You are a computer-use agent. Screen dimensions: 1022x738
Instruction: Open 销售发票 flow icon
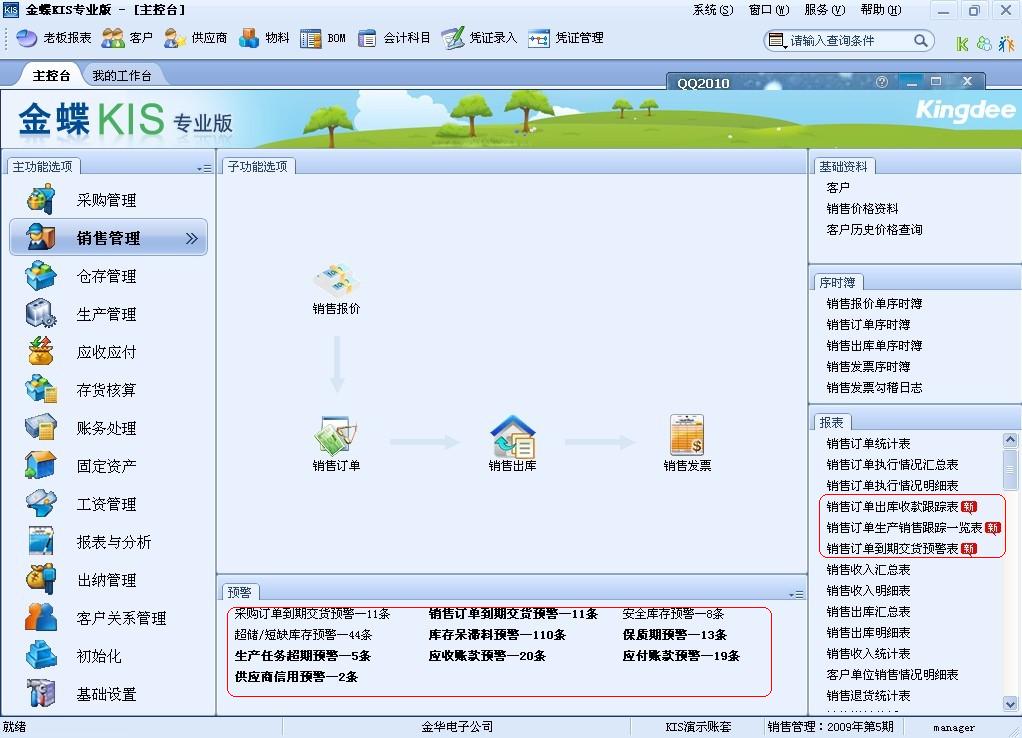[x=687, y=435]
